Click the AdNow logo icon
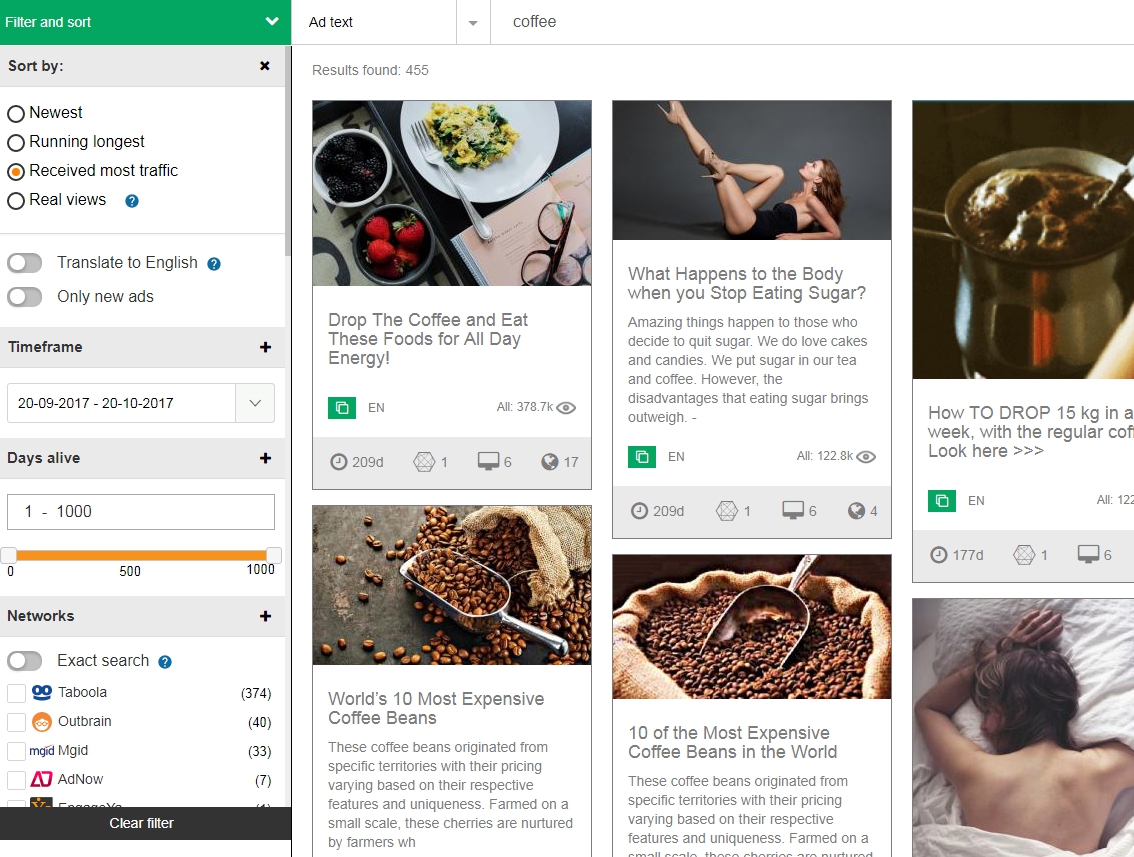 pos(42,780)
